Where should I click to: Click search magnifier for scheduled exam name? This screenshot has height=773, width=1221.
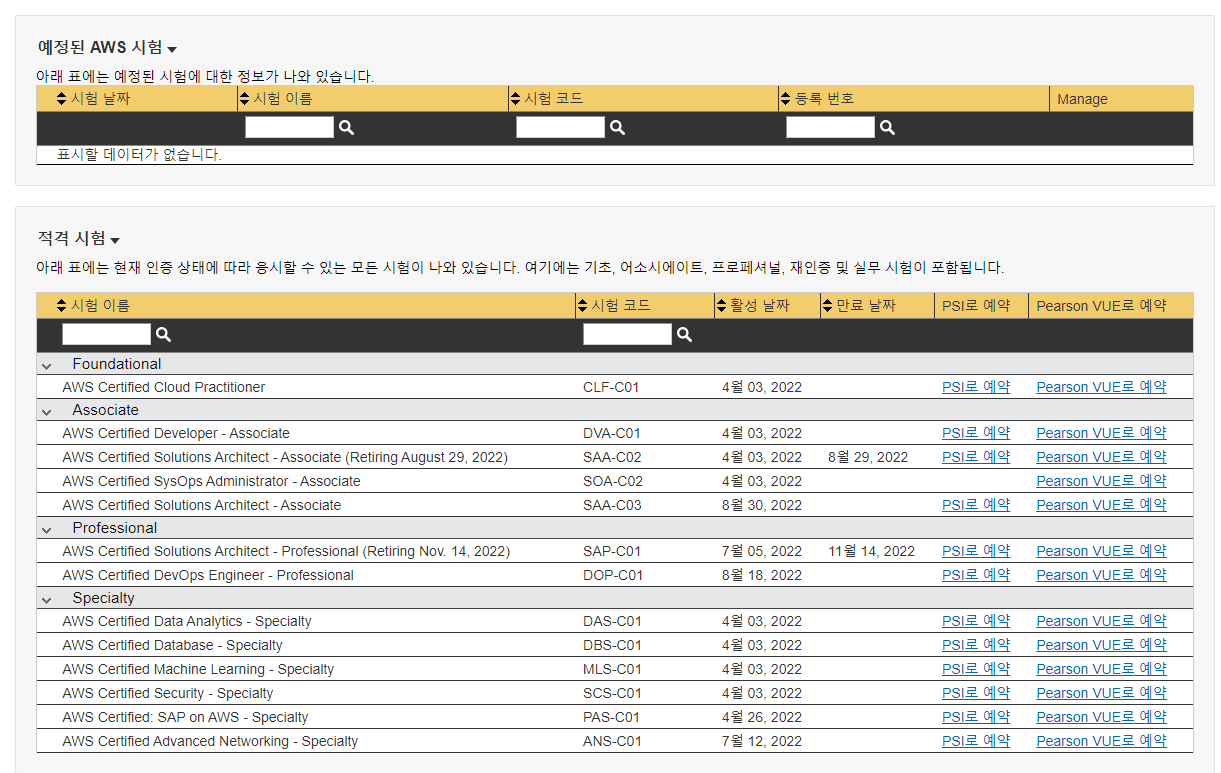(346, 128)
